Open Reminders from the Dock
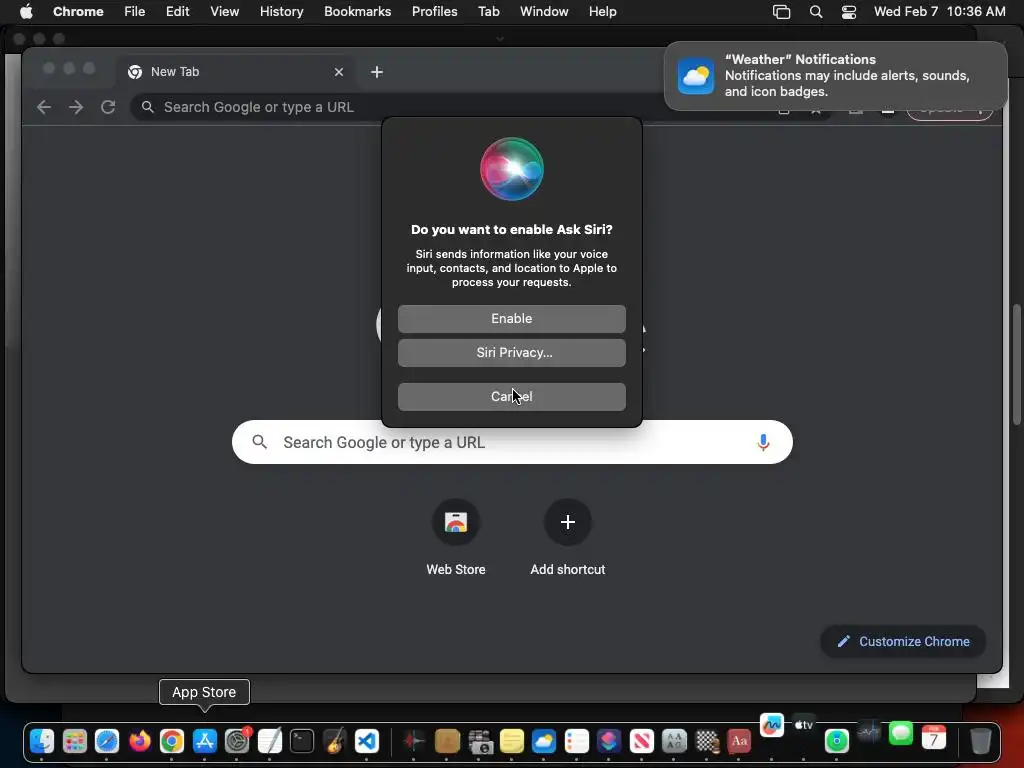1024x768 pixels. pyautogui.click(x=577, y=741)
